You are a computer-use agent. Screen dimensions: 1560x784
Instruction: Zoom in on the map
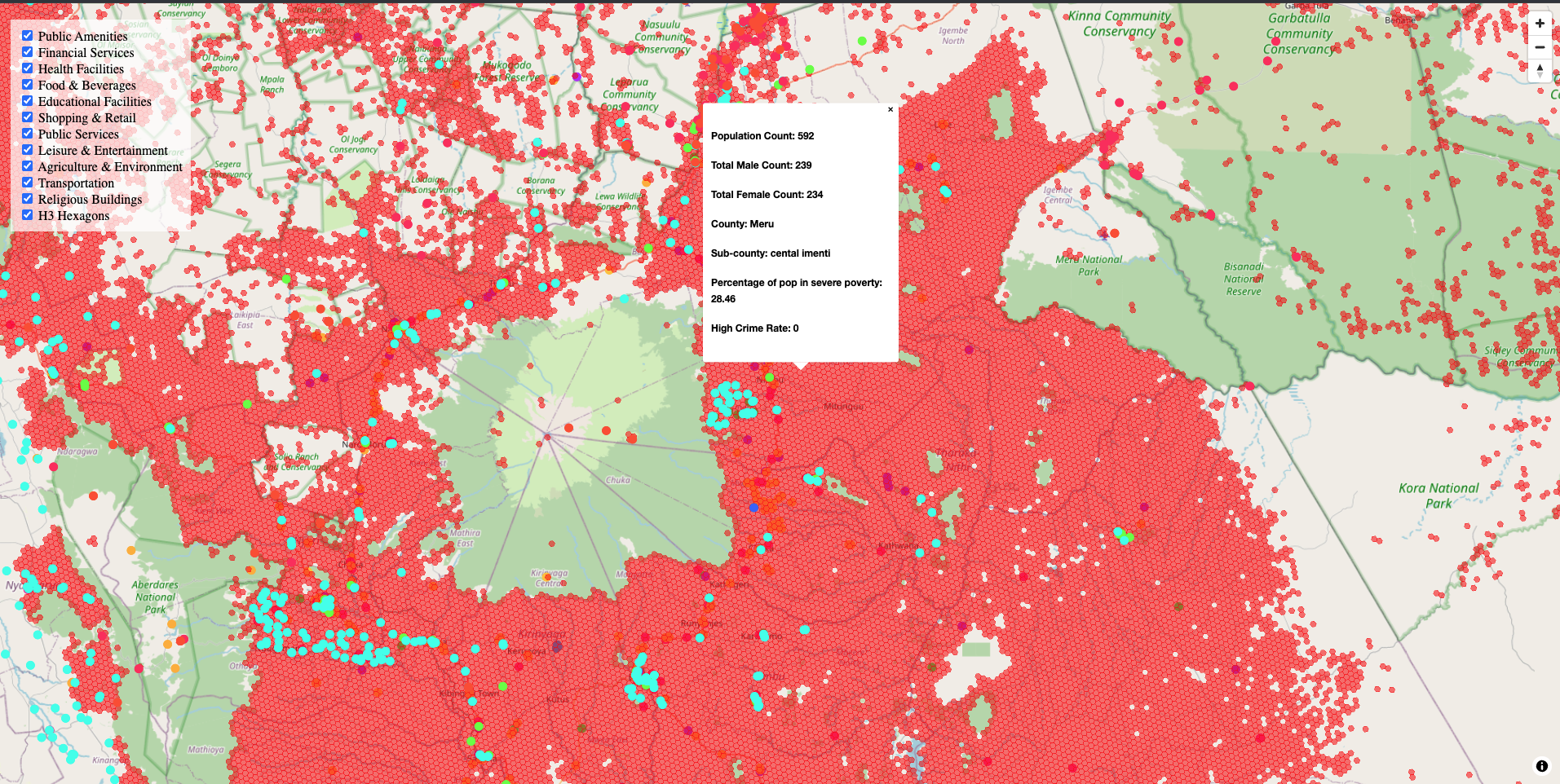[1539, 24]
